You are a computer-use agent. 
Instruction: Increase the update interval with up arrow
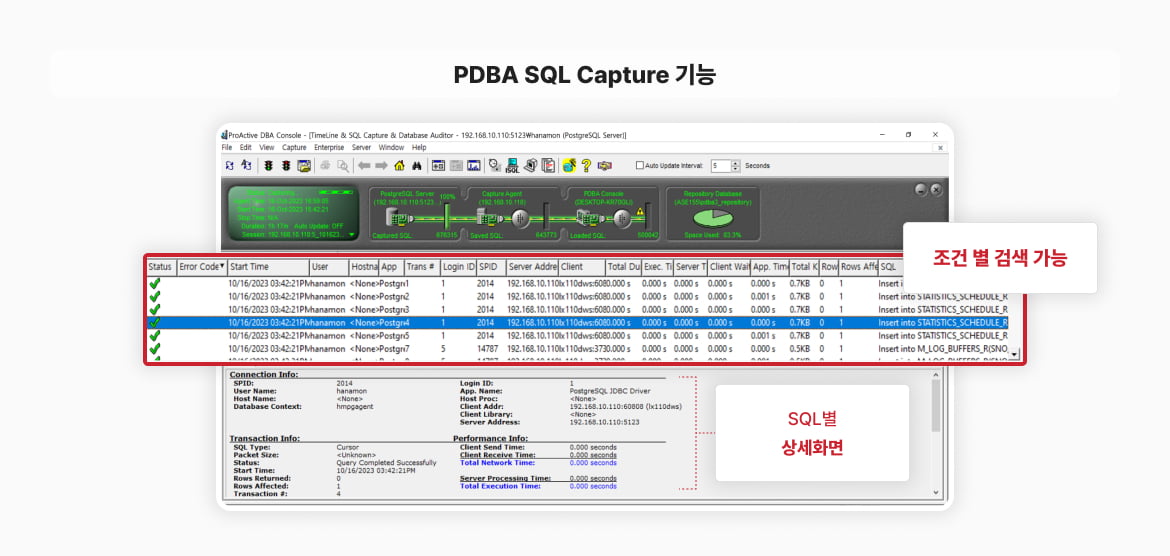coord(736,163)
